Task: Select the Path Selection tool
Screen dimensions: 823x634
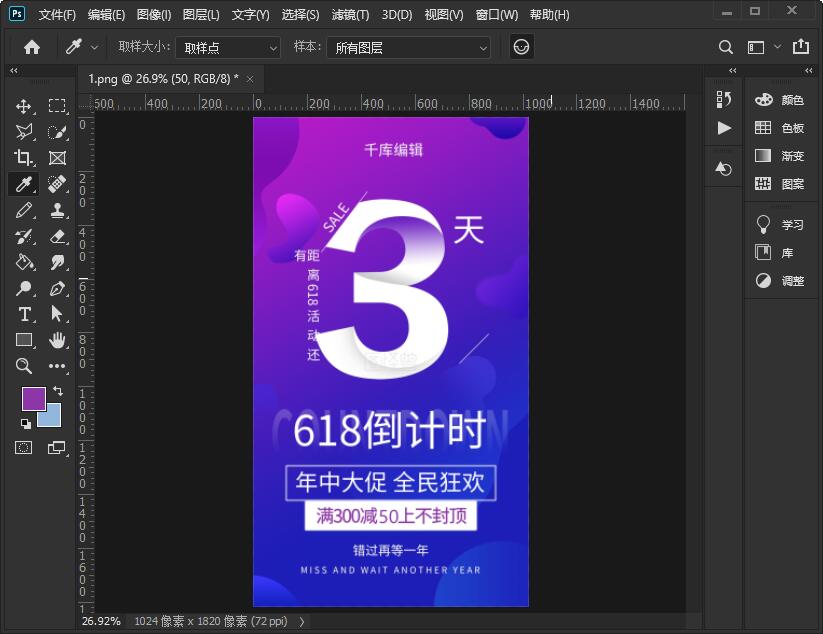Action: point(57,314)
